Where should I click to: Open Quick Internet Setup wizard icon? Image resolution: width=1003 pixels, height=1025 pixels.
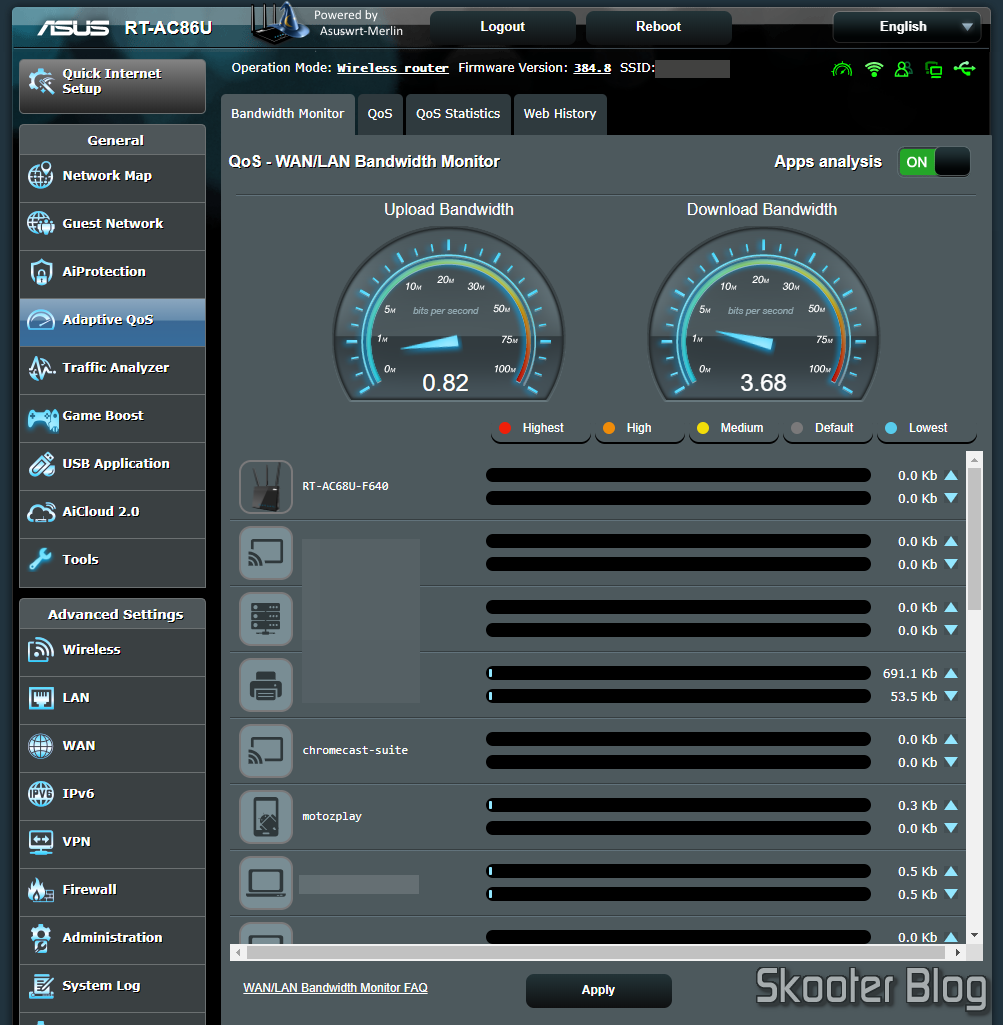(42, 81)
